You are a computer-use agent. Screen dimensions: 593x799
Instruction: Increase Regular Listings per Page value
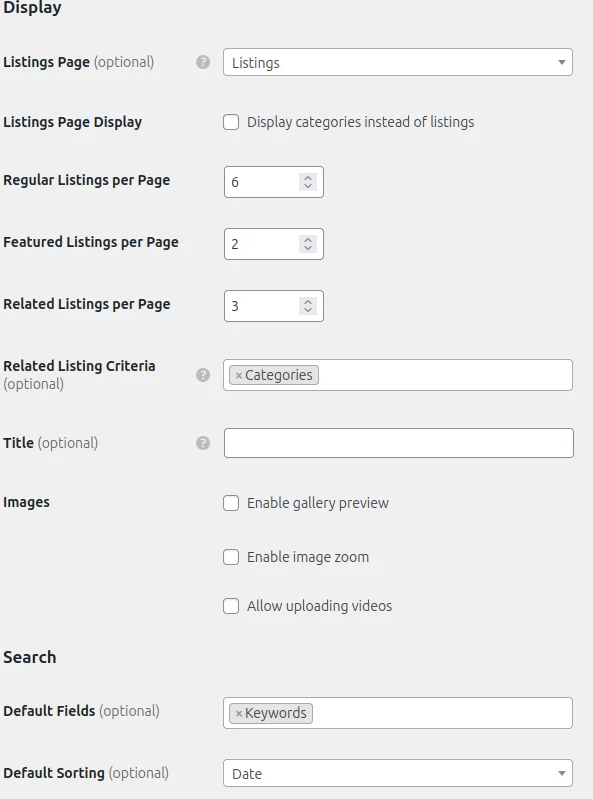308,178
